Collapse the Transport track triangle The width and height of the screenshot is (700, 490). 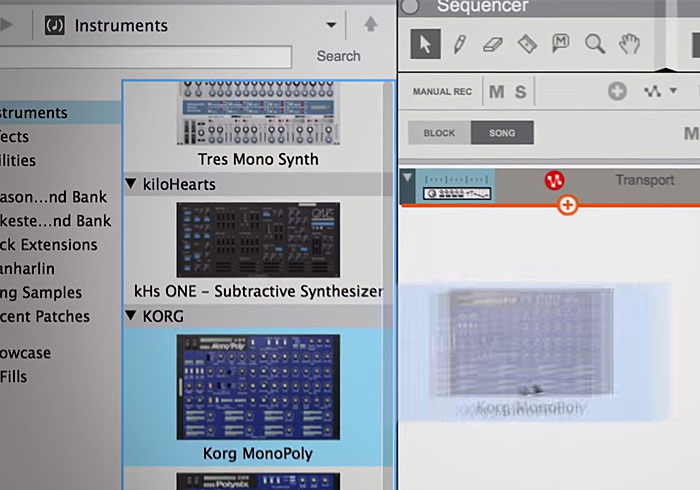[x=407, y=178]
